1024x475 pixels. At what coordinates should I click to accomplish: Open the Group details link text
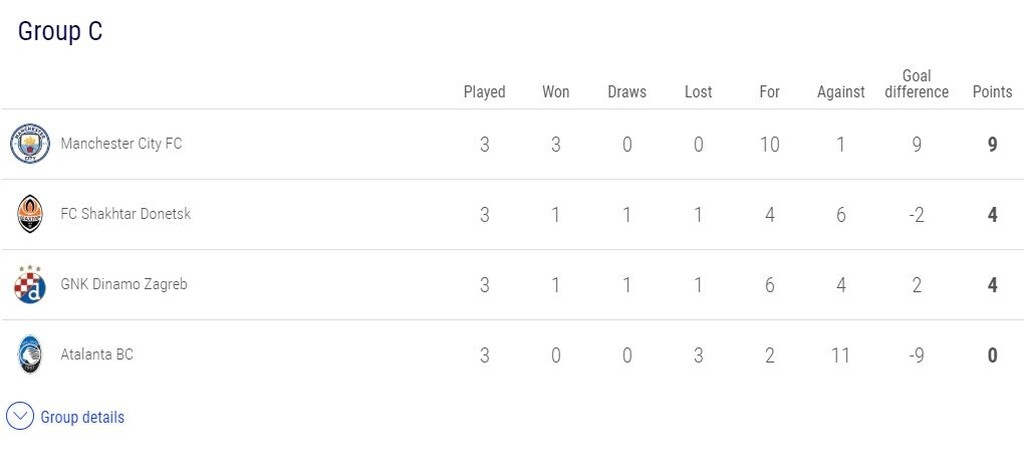(82, 417)
